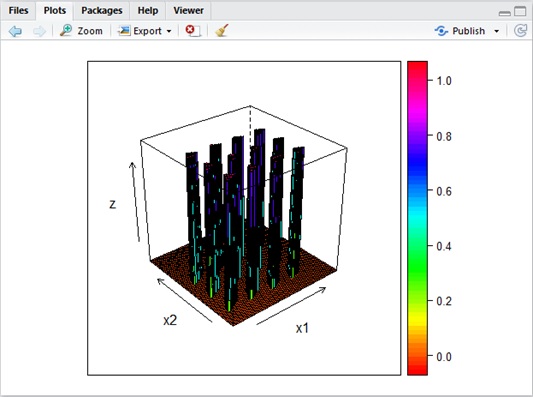Click the Zoom magnifier icon

(x=66, y=31)
